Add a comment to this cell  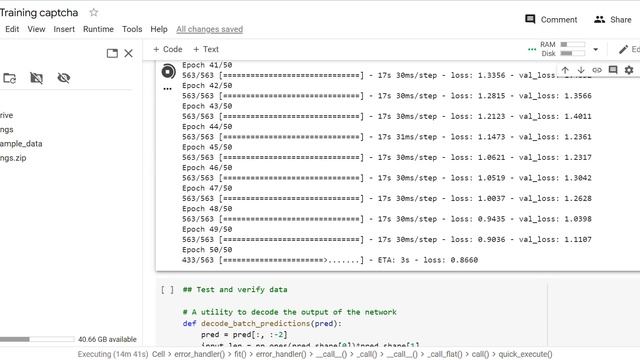pos(613,70)
